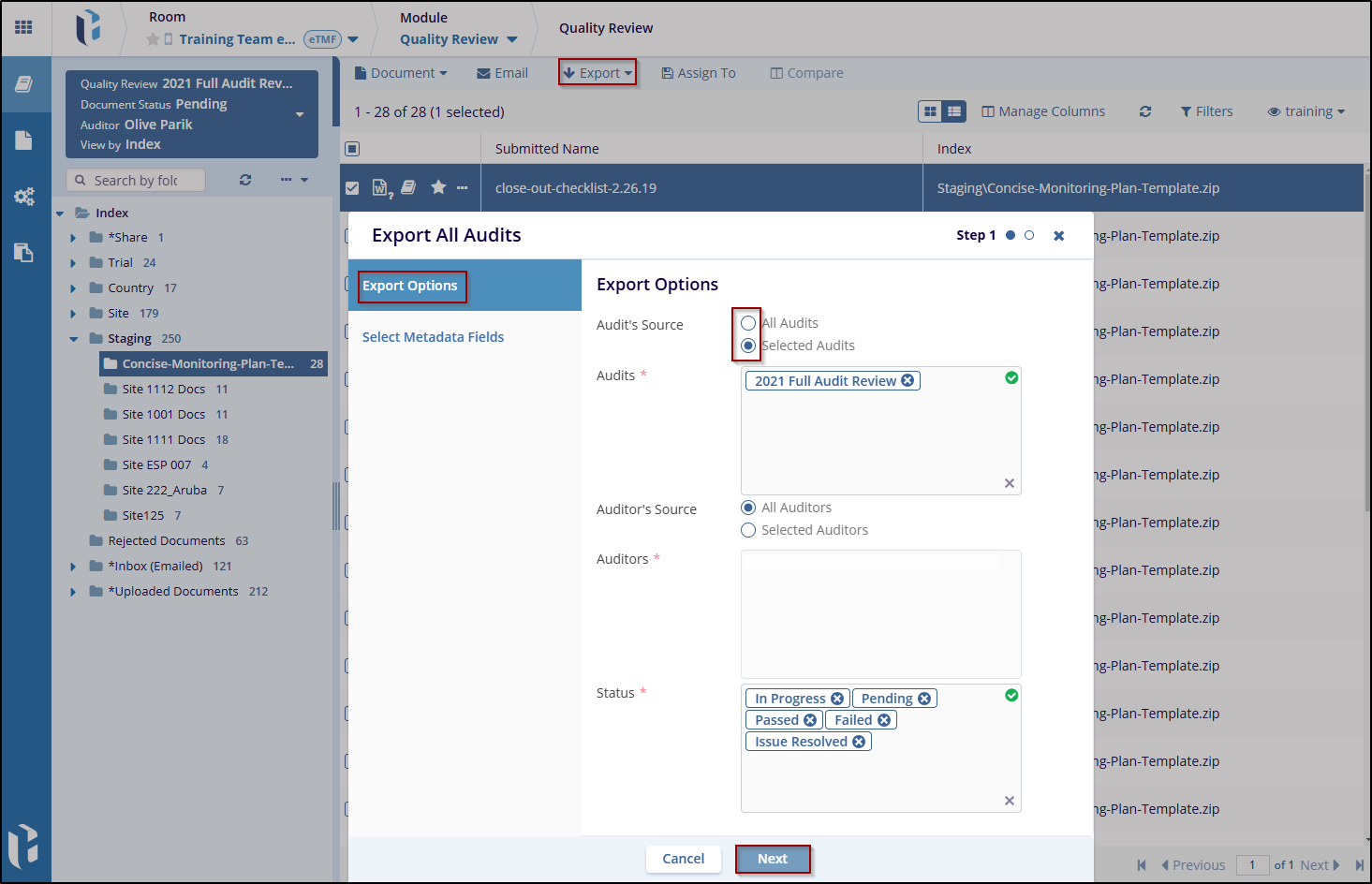1372x884 pixels.
Task: Switch to Select Metadata Fields tab
Action: coord(433,337)
